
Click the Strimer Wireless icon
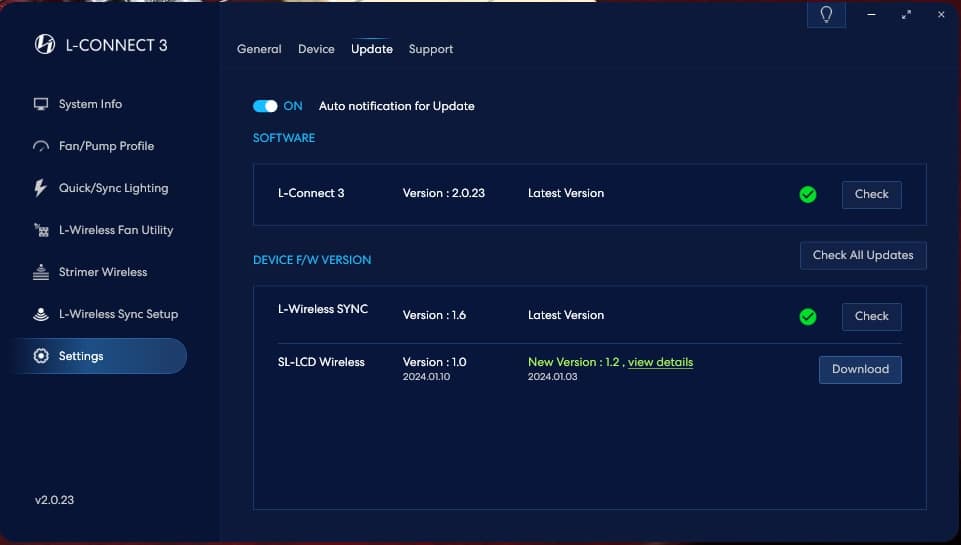click(x=41, y=272)
